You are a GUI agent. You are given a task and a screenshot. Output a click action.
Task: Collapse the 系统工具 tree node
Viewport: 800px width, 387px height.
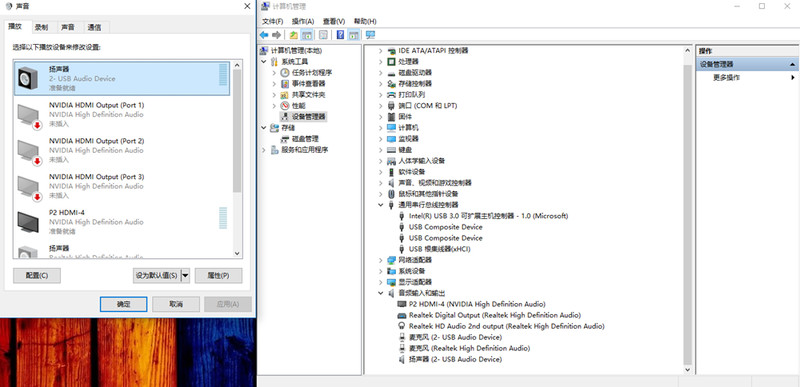264,62
